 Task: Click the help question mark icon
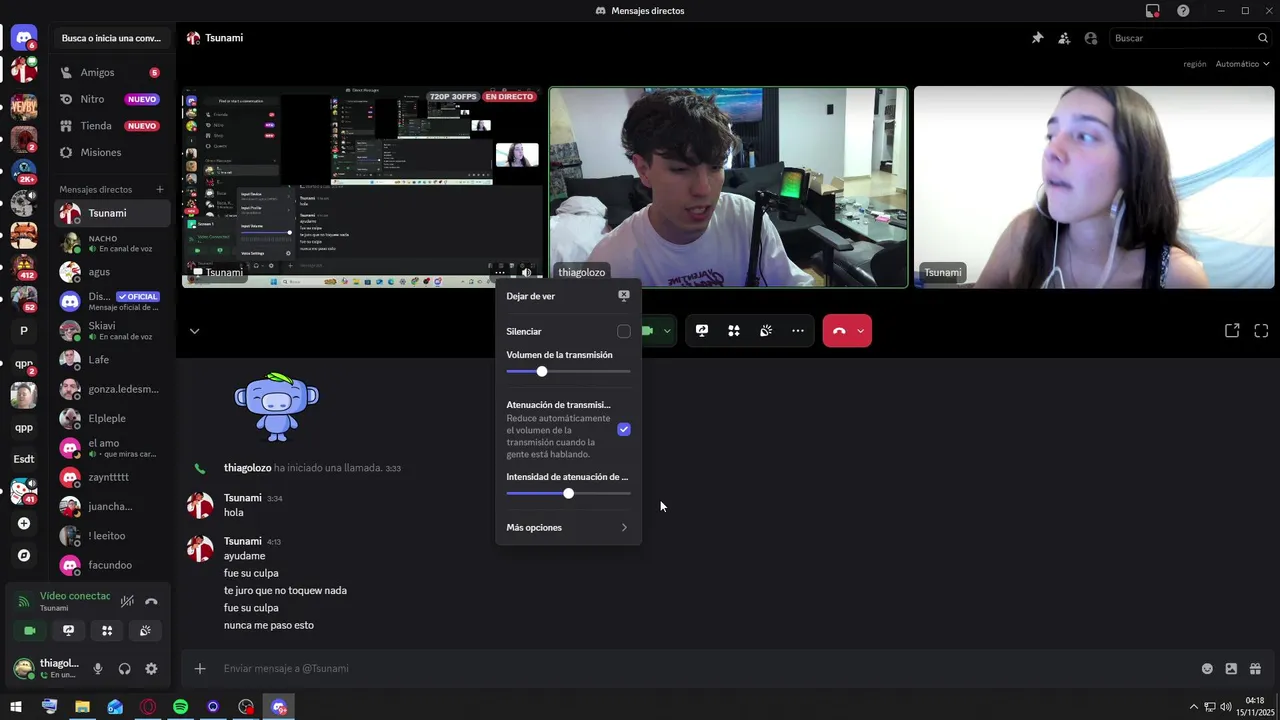coord(1183,10)
